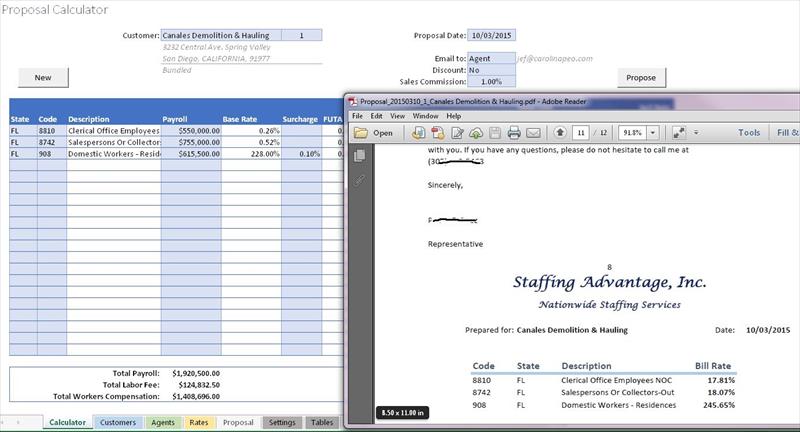This screenshot has height=432, width=800.
Task: Open the View menu in Adobe Reader
Action: (x=397, y=116)
